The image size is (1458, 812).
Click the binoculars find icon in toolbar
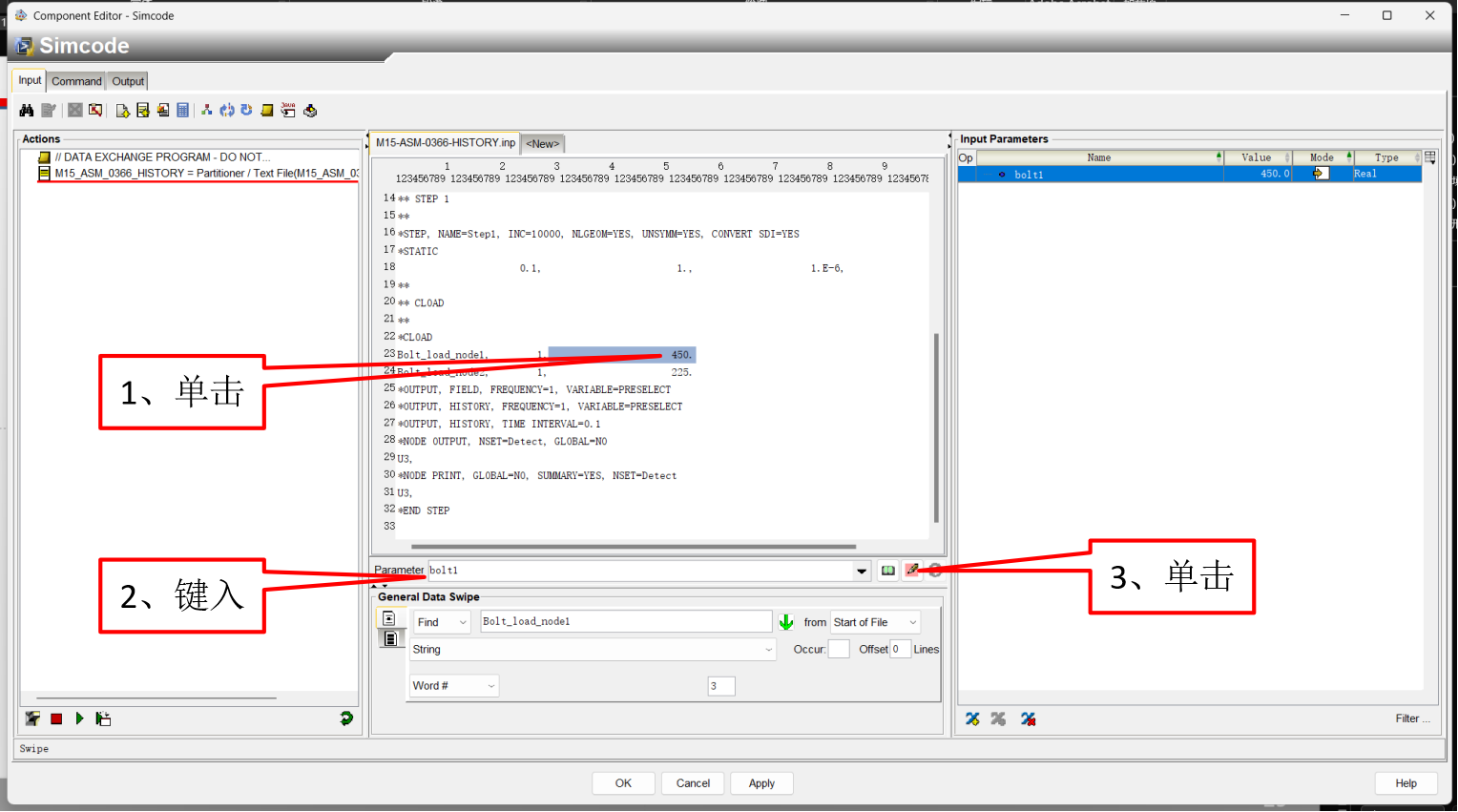click(26, 111)
